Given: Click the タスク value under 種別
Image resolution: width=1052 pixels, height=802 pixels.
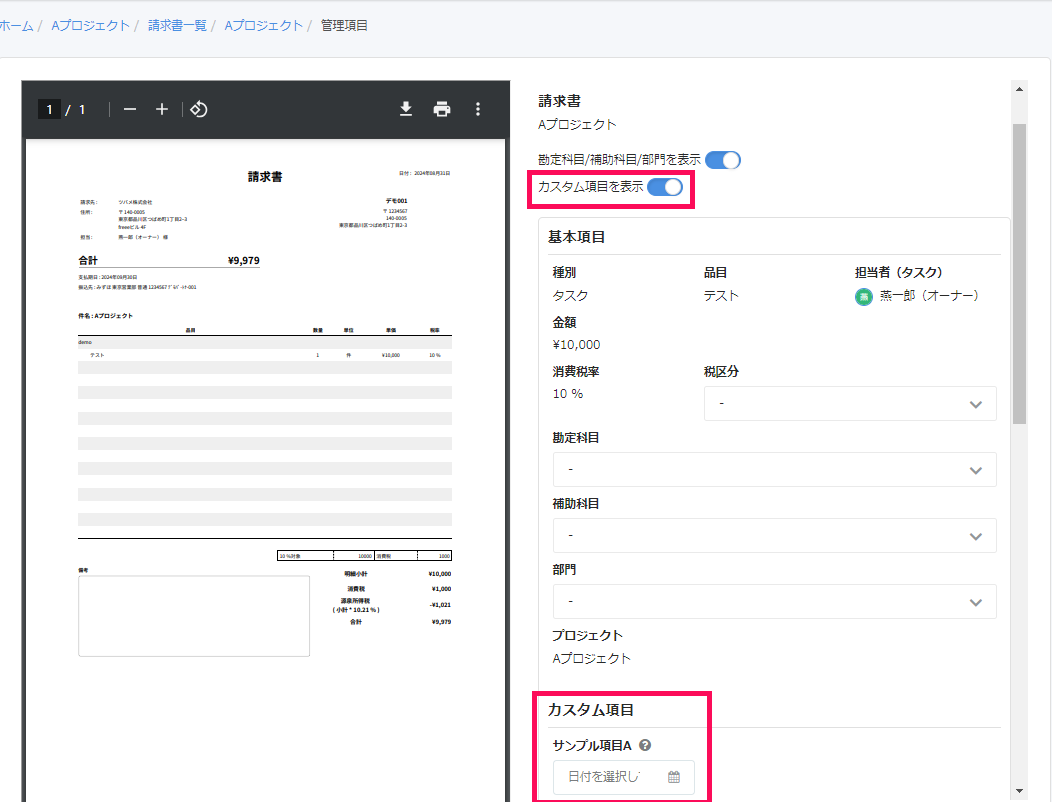Looking at the screenshot, I should [570, 296].
